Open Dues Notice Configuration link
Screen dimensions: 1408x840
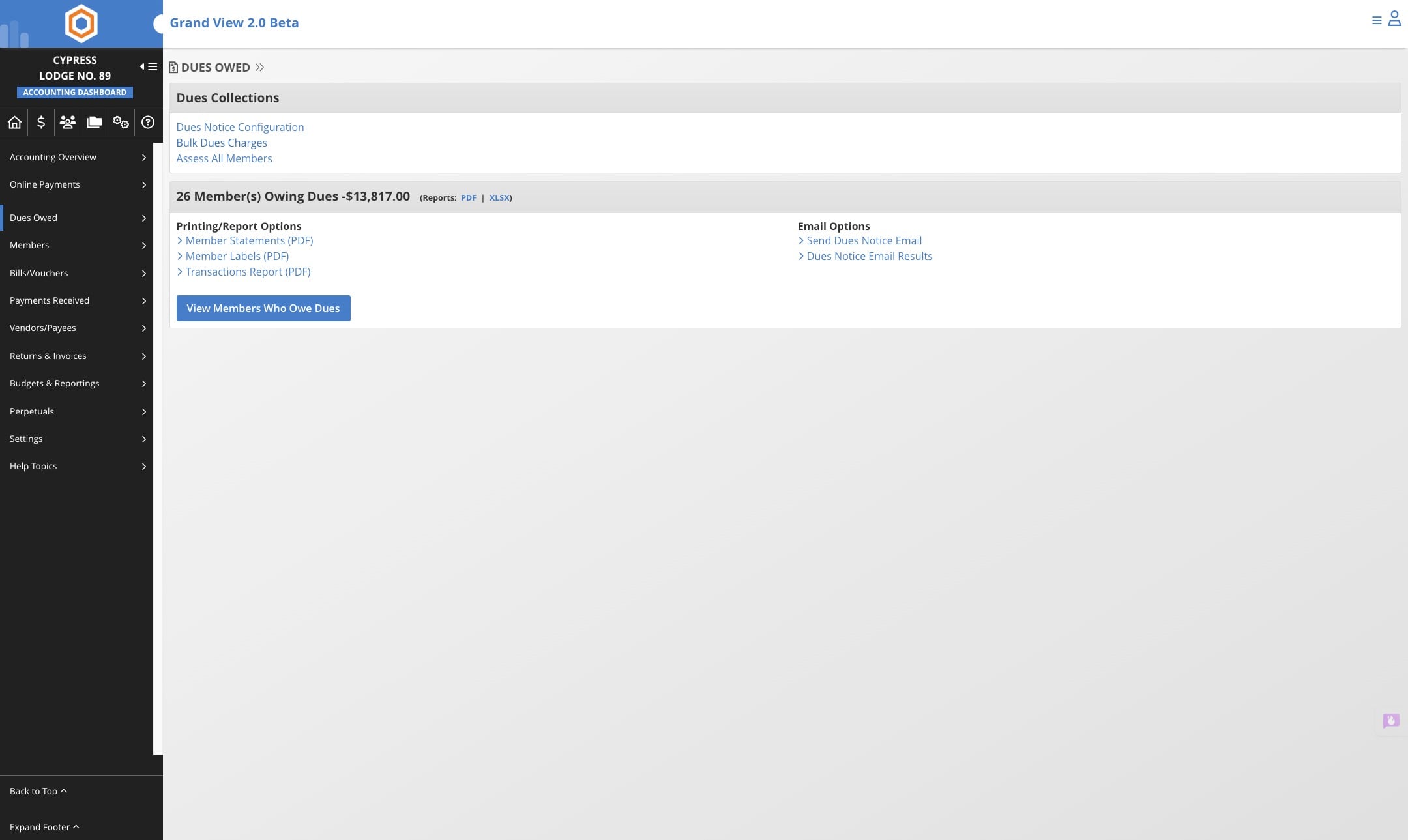(x=239, y=127)
